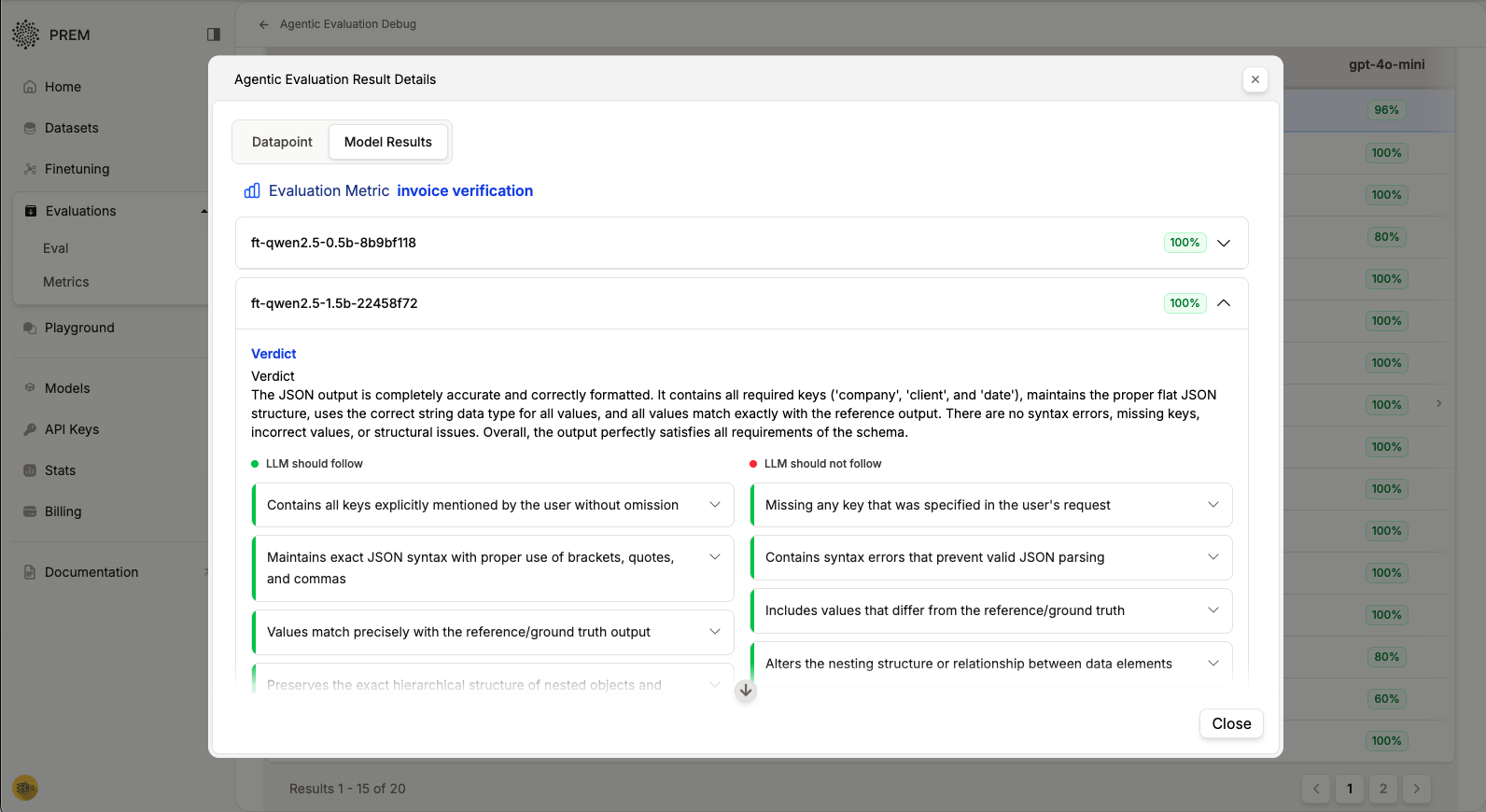Click the 100% badge of ft-qwen2.5-1.5b-22458f72
Screen dimensions: 1486x812
pos(1185,303)
